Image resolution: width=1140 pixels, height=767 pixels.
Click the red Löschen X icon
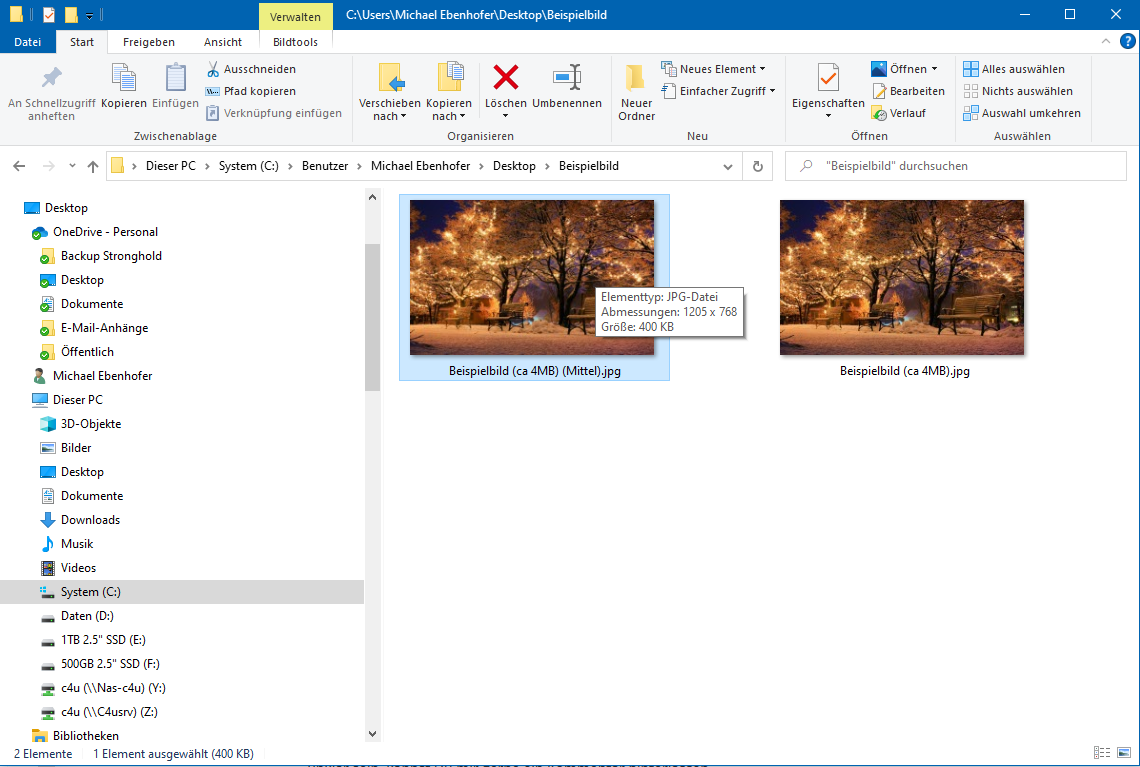[x=505, y=77]
